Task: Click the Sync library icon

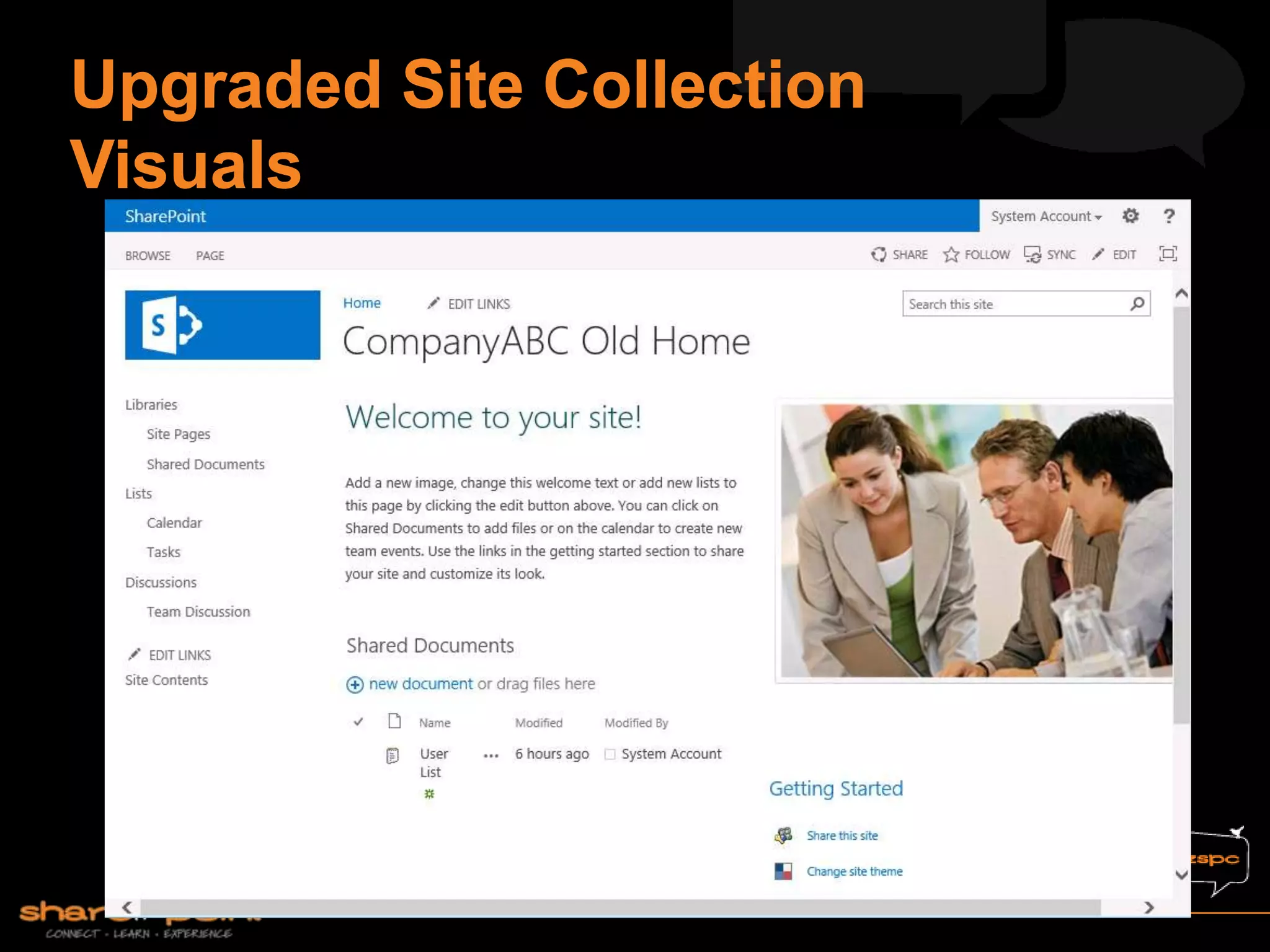Action: coord(1032,254)
